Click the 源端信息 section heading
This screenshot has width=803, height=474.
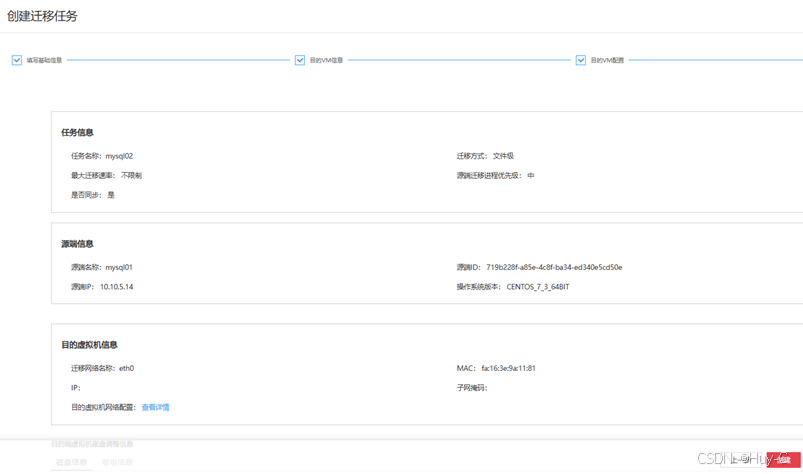click(x=77, y=244)
